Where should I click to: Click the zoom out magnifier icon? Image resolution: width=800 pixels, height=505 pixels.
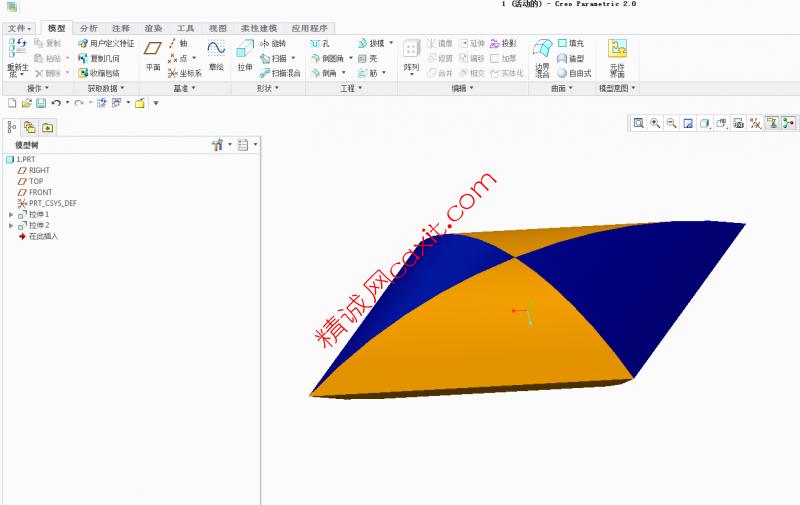click(671, 123)
